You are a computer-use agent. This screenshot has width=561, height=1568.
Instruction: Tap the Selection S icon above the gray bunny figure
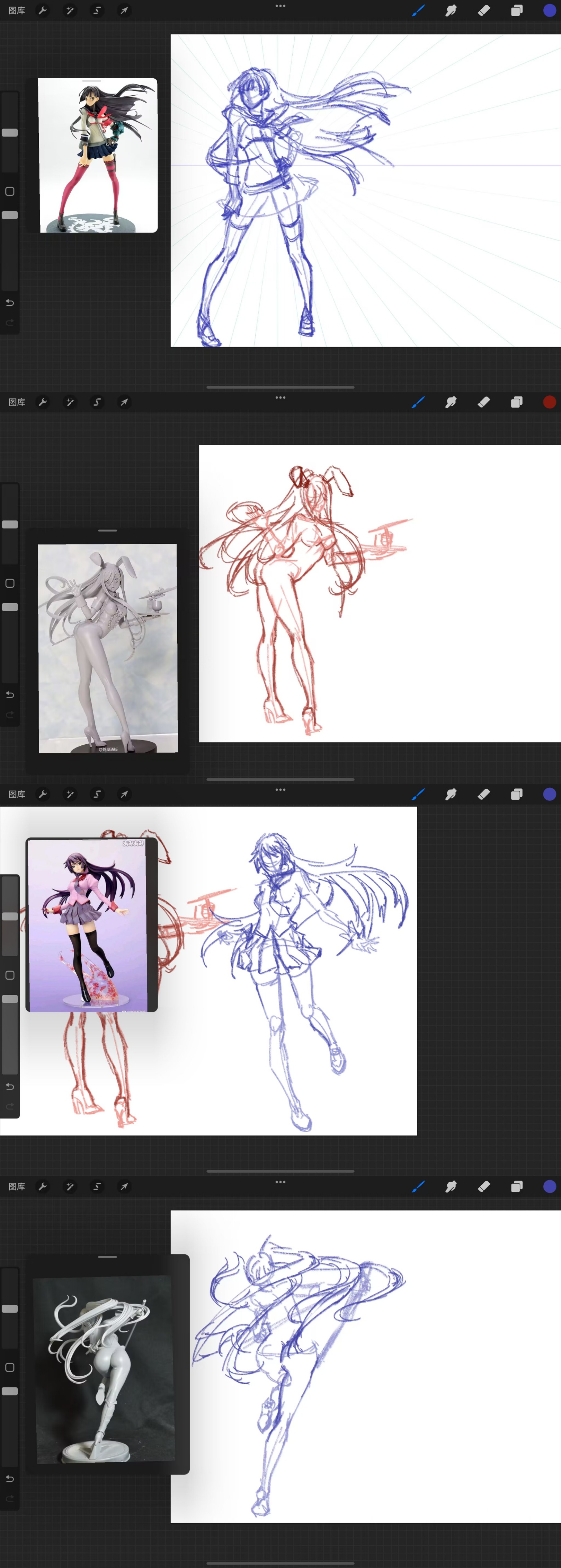[x=97, y=402]
